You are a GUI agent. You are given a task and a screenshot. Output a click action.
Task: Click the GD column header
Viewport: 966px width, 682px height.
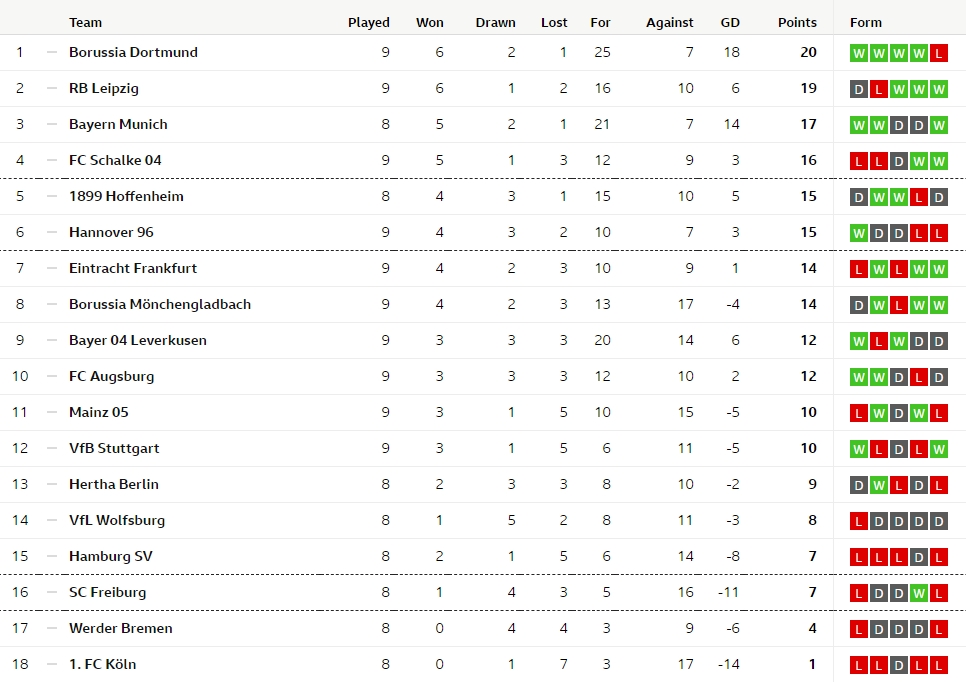pos(730,22)
